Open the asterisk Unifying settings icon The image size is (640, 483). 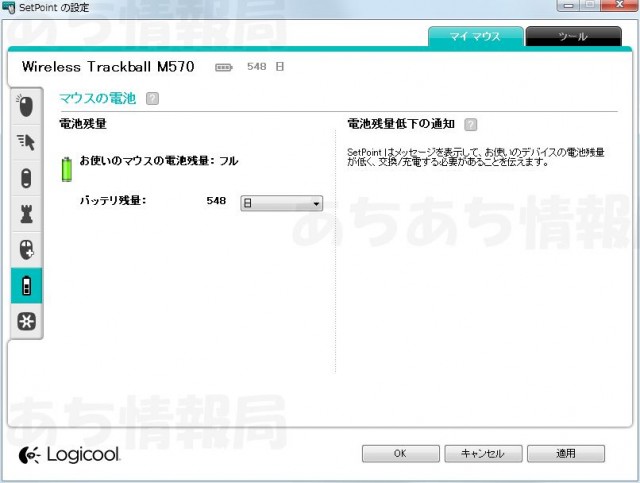25,321
